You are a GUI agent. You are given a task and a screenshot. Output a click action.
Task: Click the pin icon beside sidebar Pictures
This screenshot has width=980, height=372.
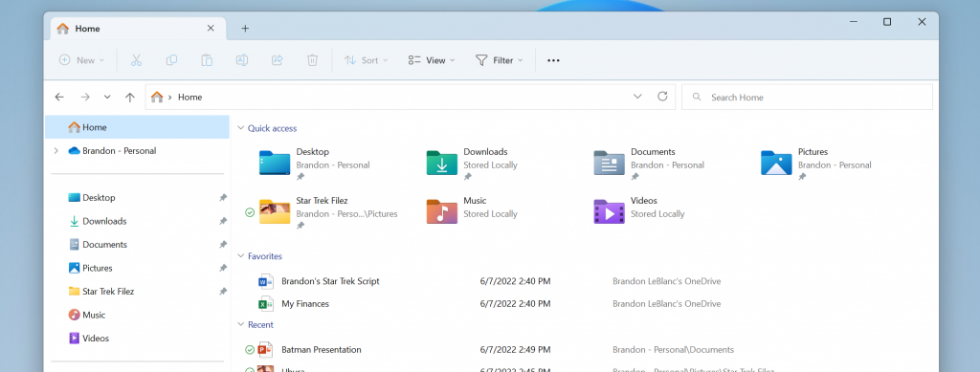(223, 268)
